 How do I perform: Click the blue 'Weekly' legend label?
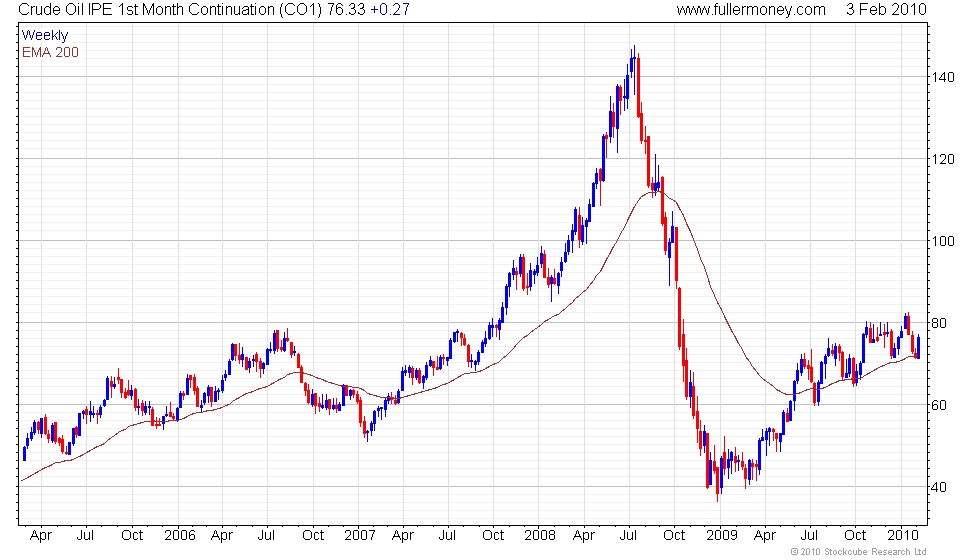(x=44, y=36)
